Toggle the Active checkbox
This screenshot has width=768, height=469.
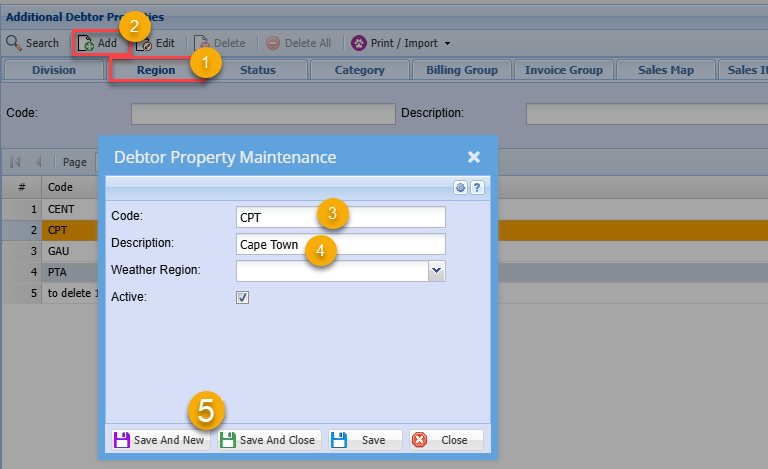[x=242, y=297]
